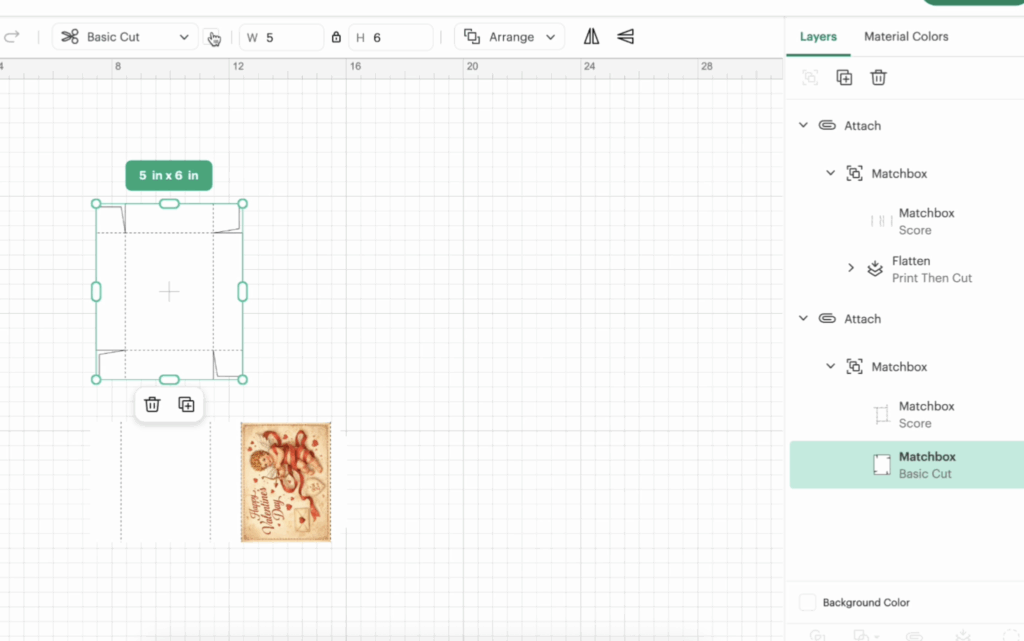Expand the Flatten Print Then Cut layer
Screen dimensions: 1024x641
(x=851, y=268)
